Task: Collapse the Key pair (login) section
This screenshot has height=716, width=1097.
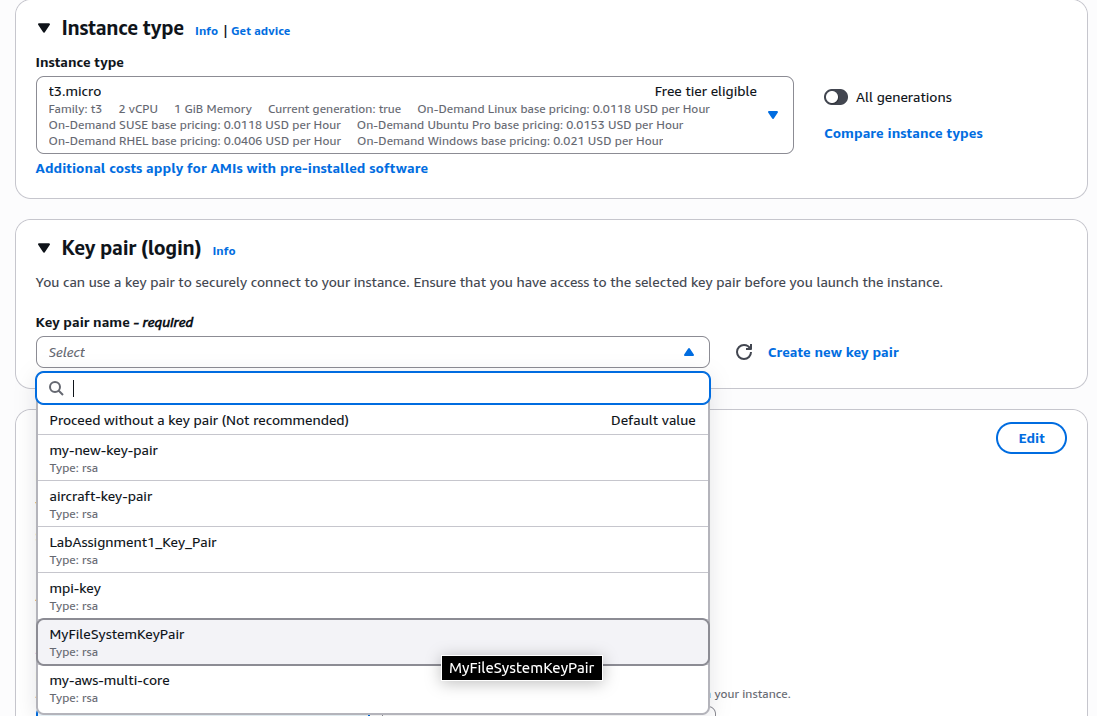Action: point(43,249)
